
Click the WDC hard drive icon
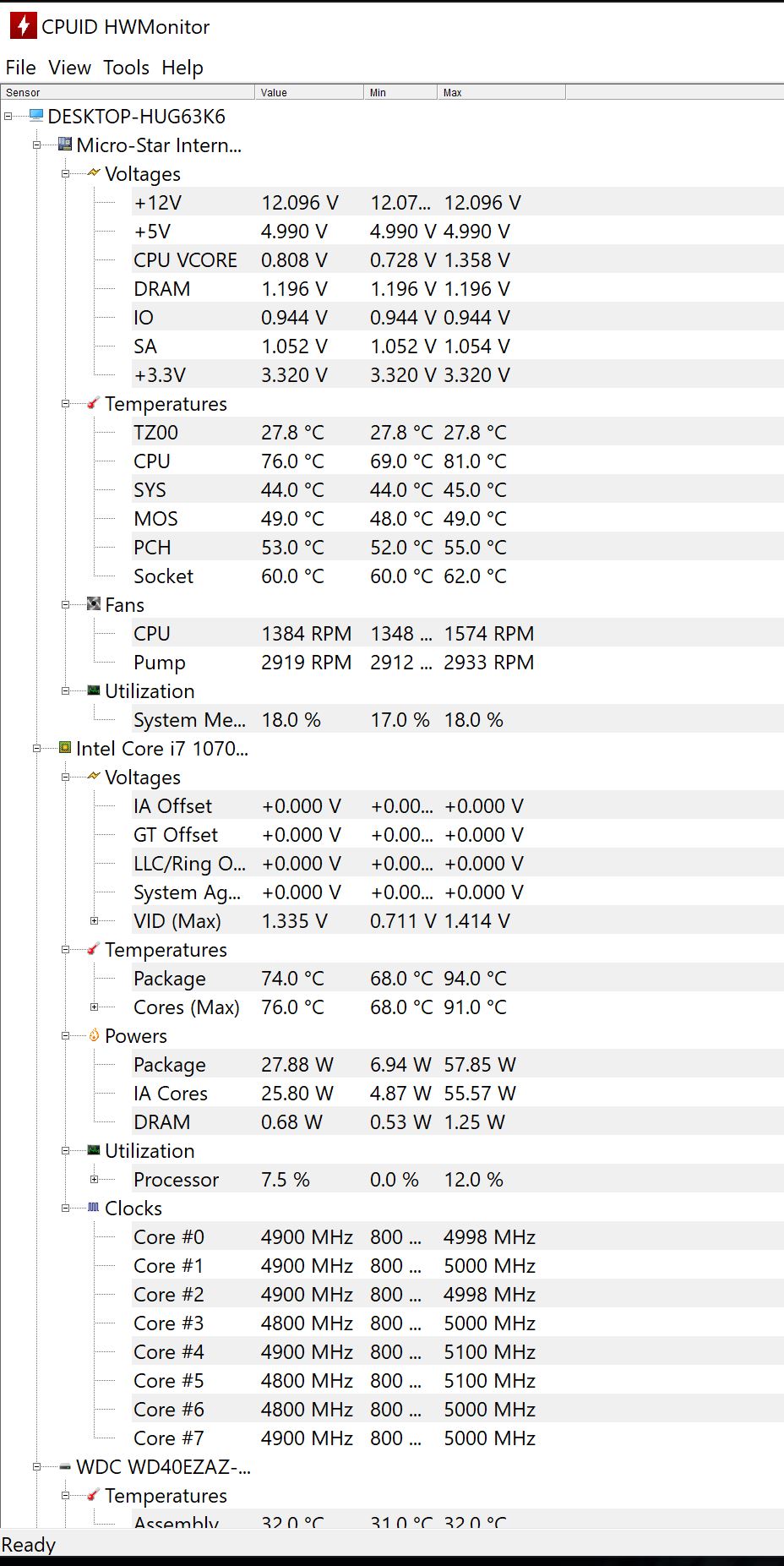[x=65, y=1466]
